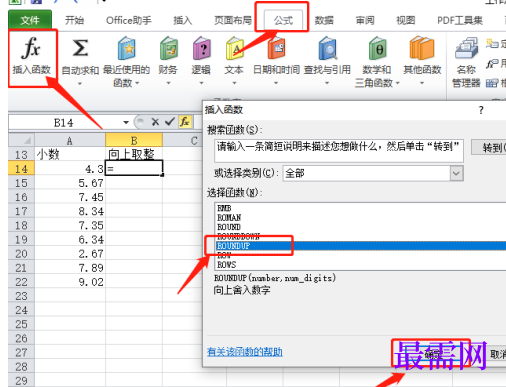Switch to the Home (开始) tab

click(74, 20)
